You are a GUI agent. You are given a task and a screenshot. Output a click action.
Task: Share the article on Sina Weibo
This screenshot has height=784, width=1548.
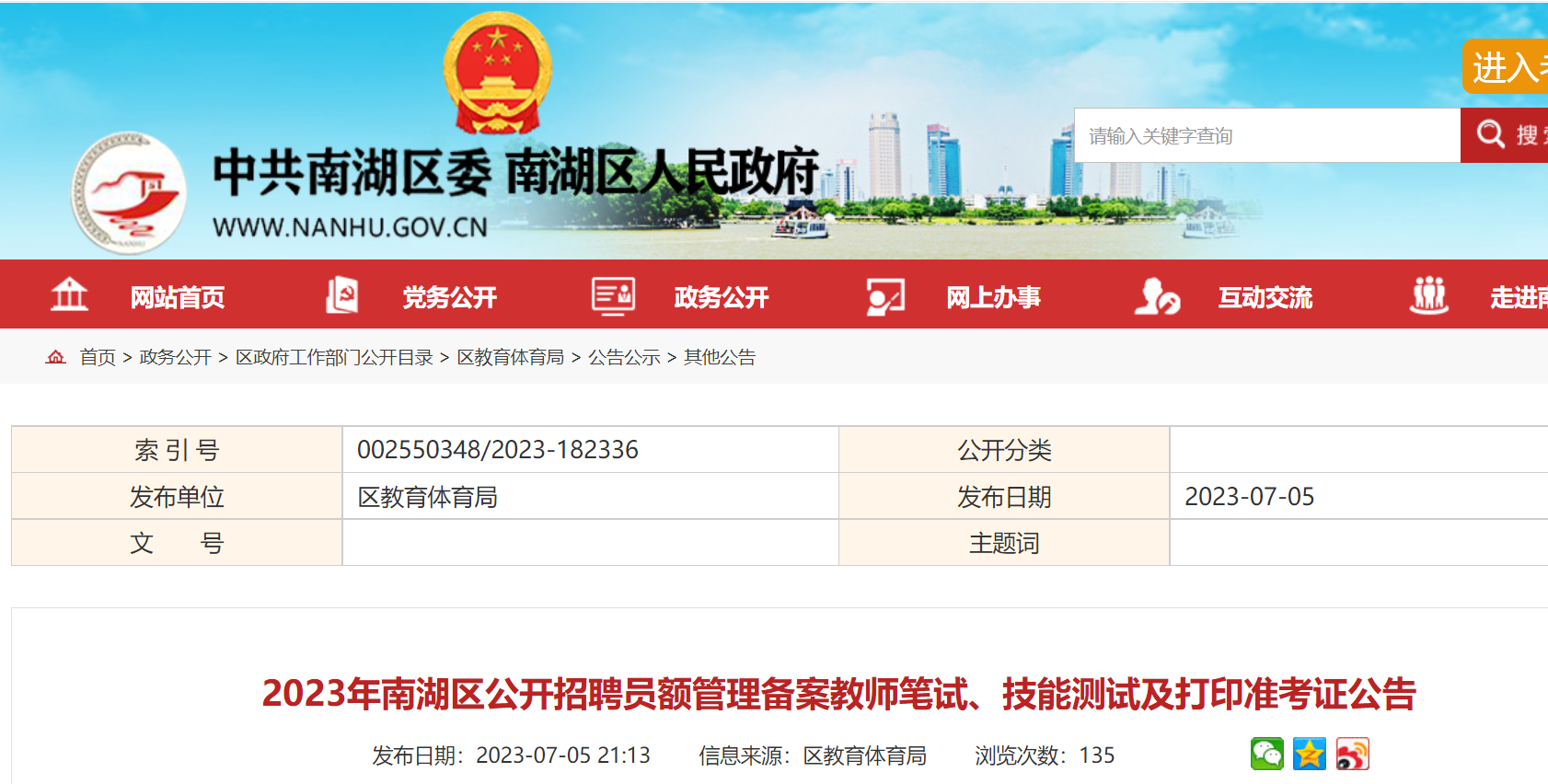point(1353,755)
